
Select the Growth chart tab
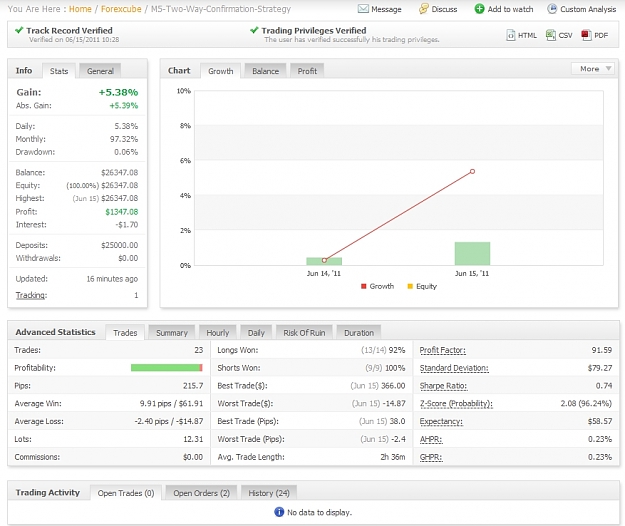click(220, 71)
